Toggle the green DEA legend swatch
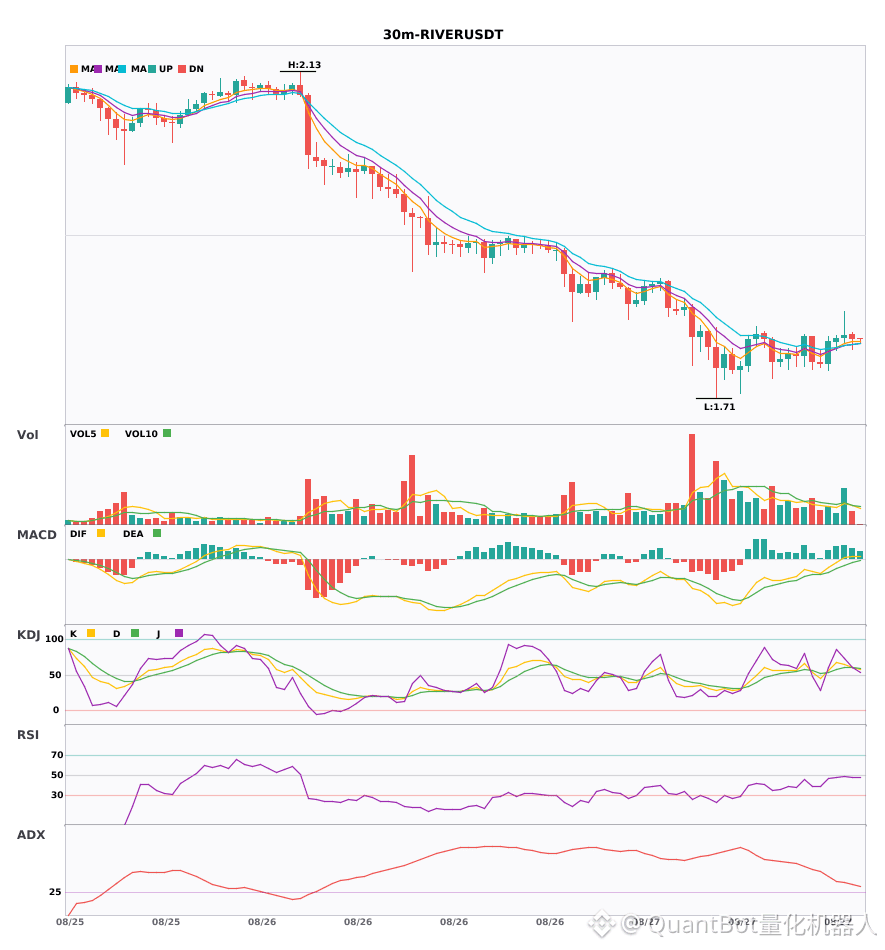This screenshot has height=950, width=885. point(157,533)
